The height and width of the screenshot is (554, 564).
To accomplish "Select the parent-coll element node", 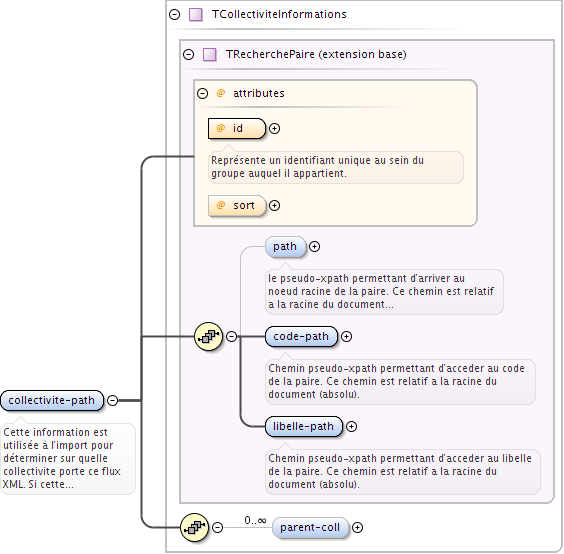I will click(310, 528).
